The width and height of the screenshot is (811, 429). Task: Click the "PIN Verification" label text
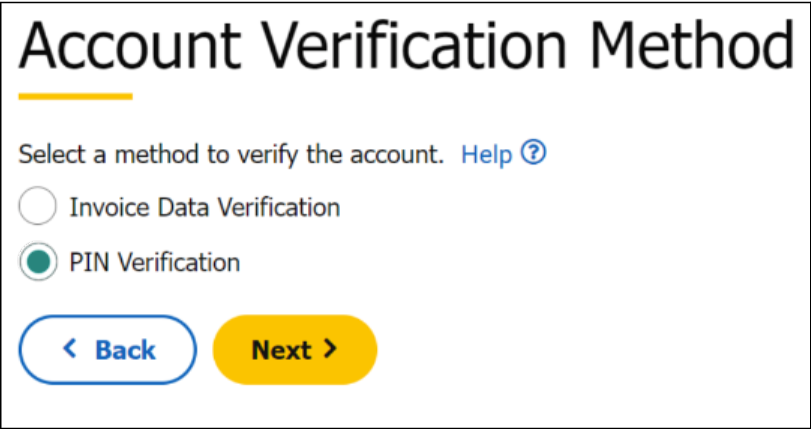tap(154, 263)
